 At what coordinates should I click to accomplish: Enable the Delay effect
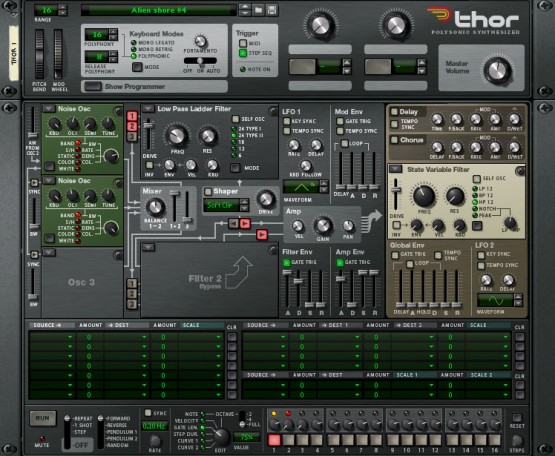(x=394, y=112)
